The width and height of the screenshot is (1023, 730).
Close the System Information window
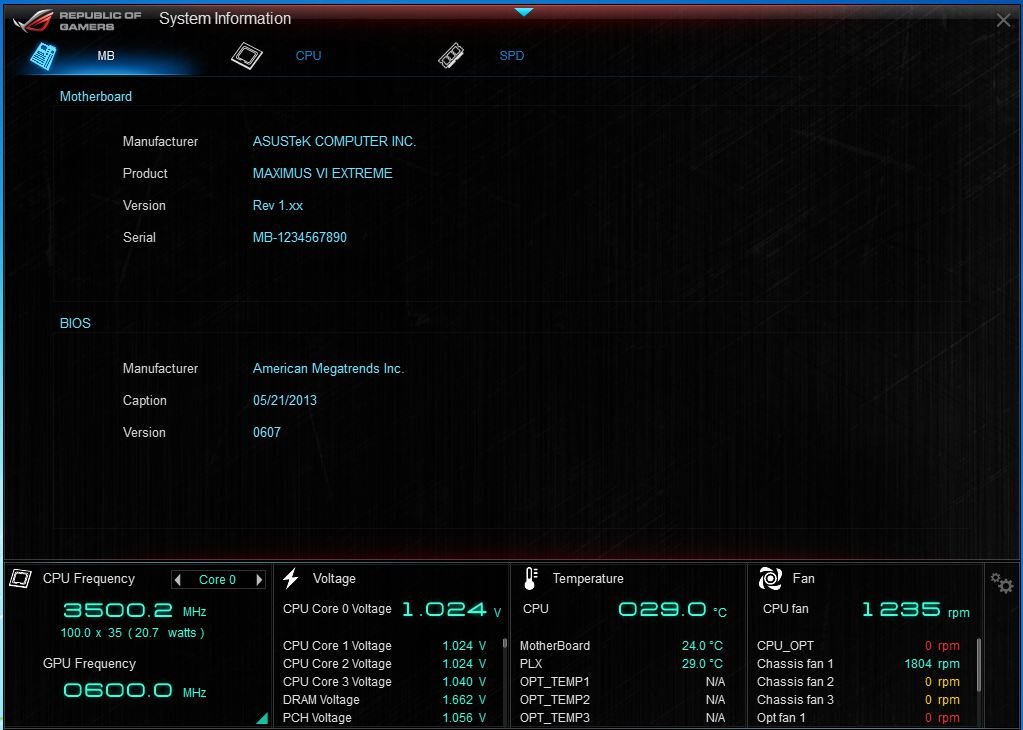pos(1003,20)
